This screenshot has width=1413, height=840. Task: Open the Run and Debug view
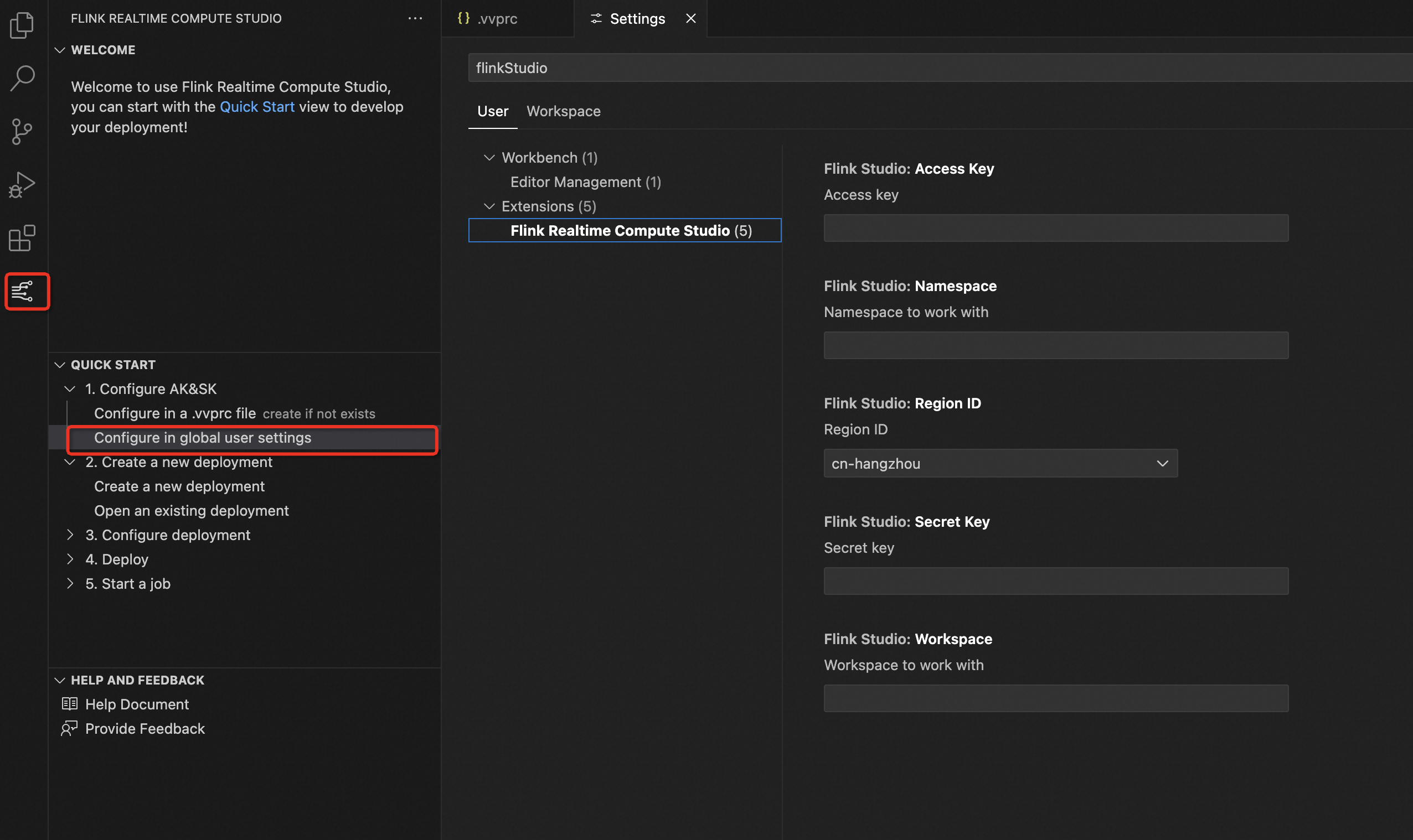pos(22,184)
